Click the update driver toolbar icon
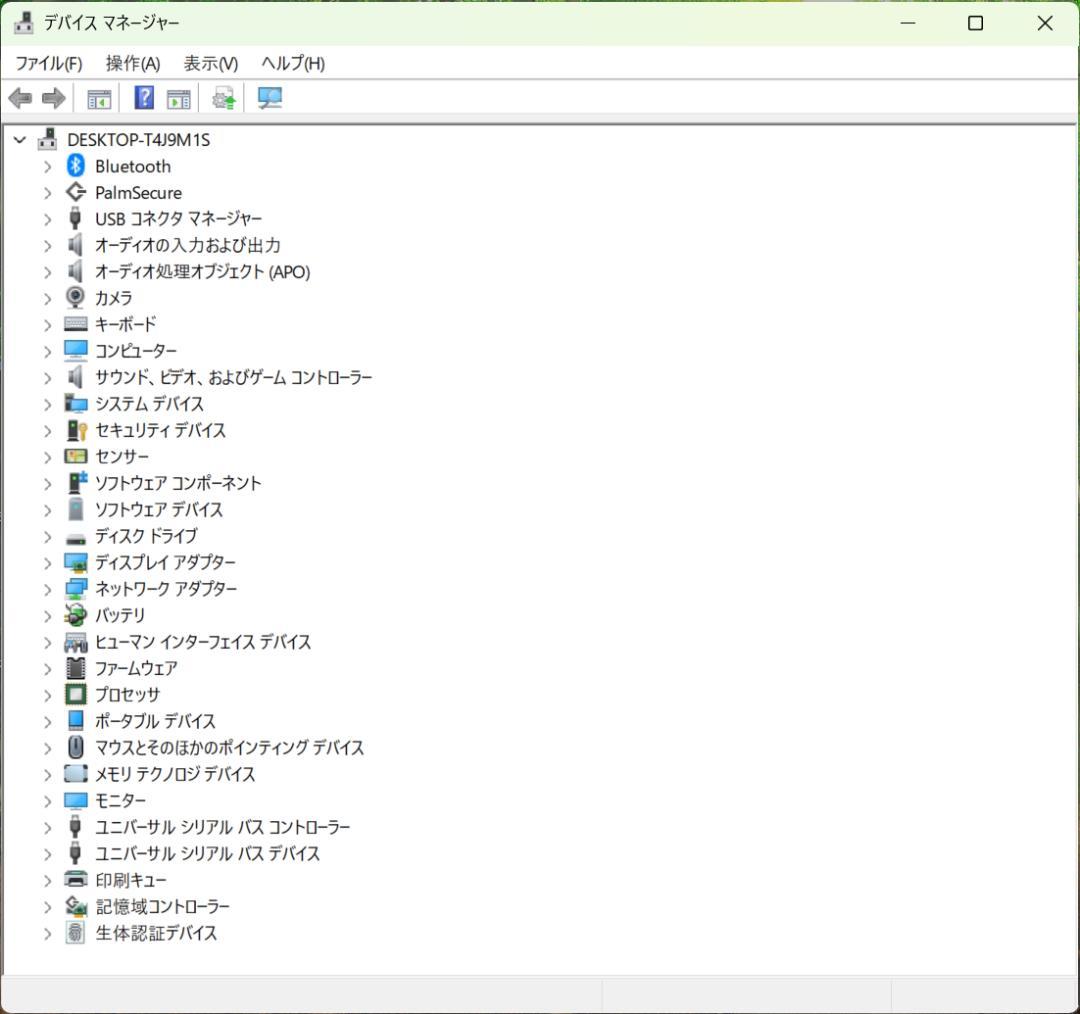 (x=224, y=98)
